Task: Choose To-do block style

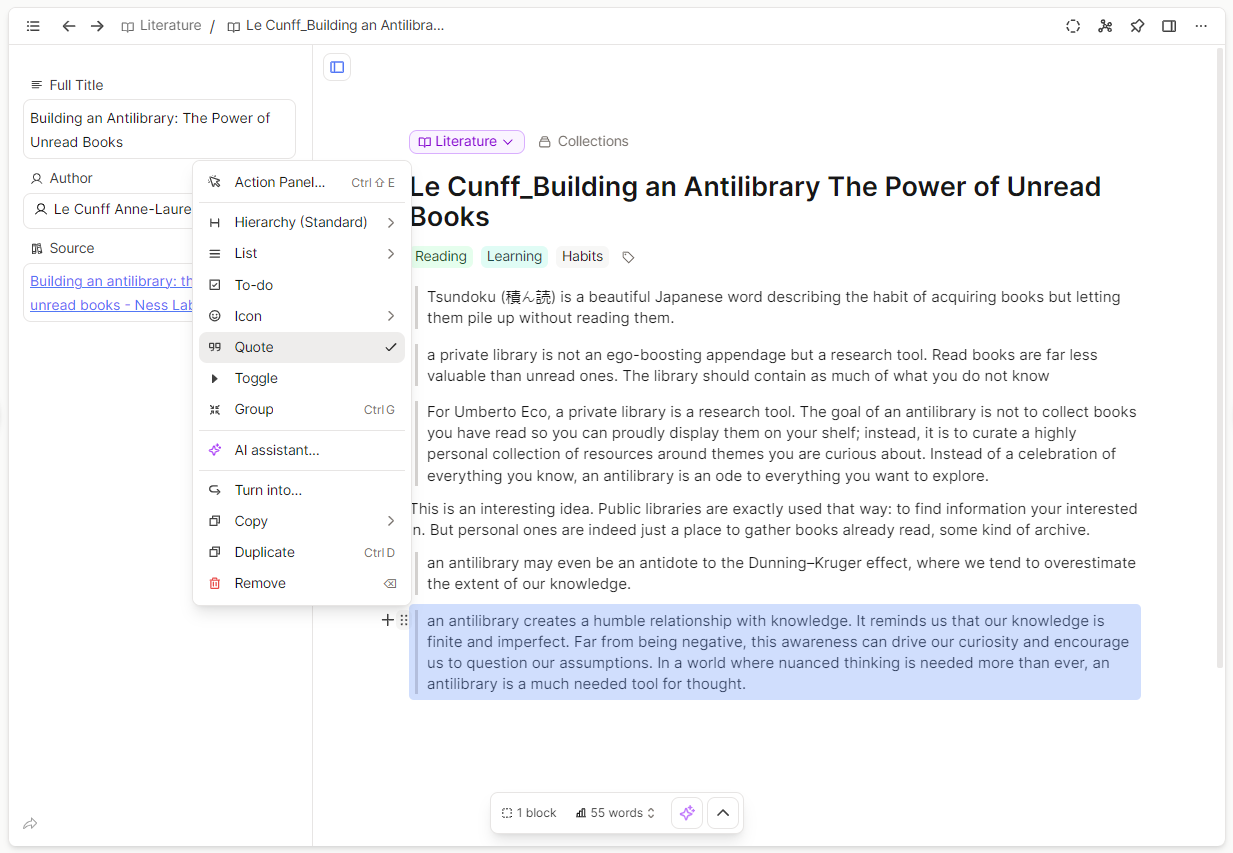Action: [302, 285]
